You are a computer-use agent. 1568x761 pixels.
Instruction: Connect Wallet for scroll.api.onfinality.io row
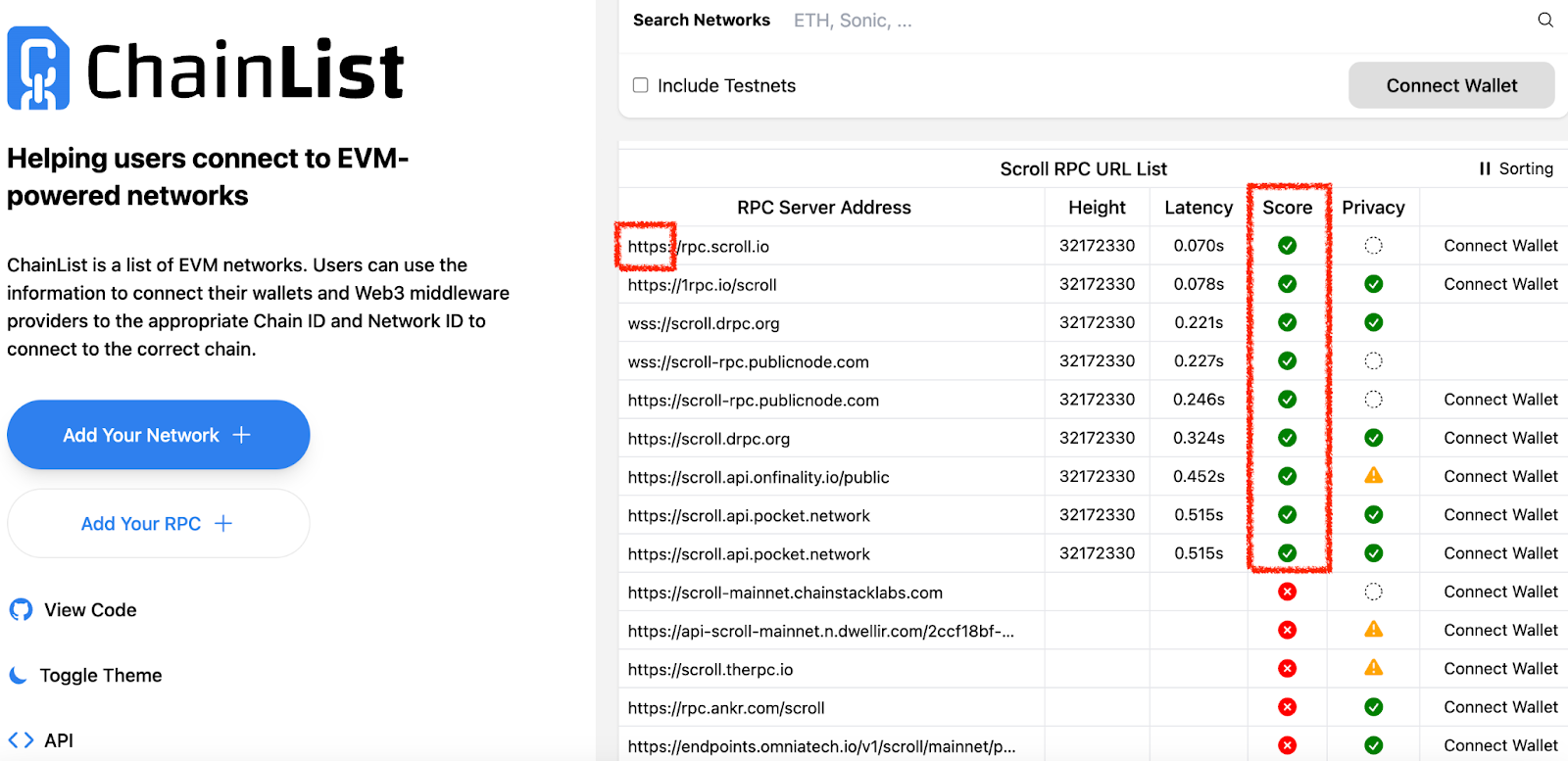1500,476
